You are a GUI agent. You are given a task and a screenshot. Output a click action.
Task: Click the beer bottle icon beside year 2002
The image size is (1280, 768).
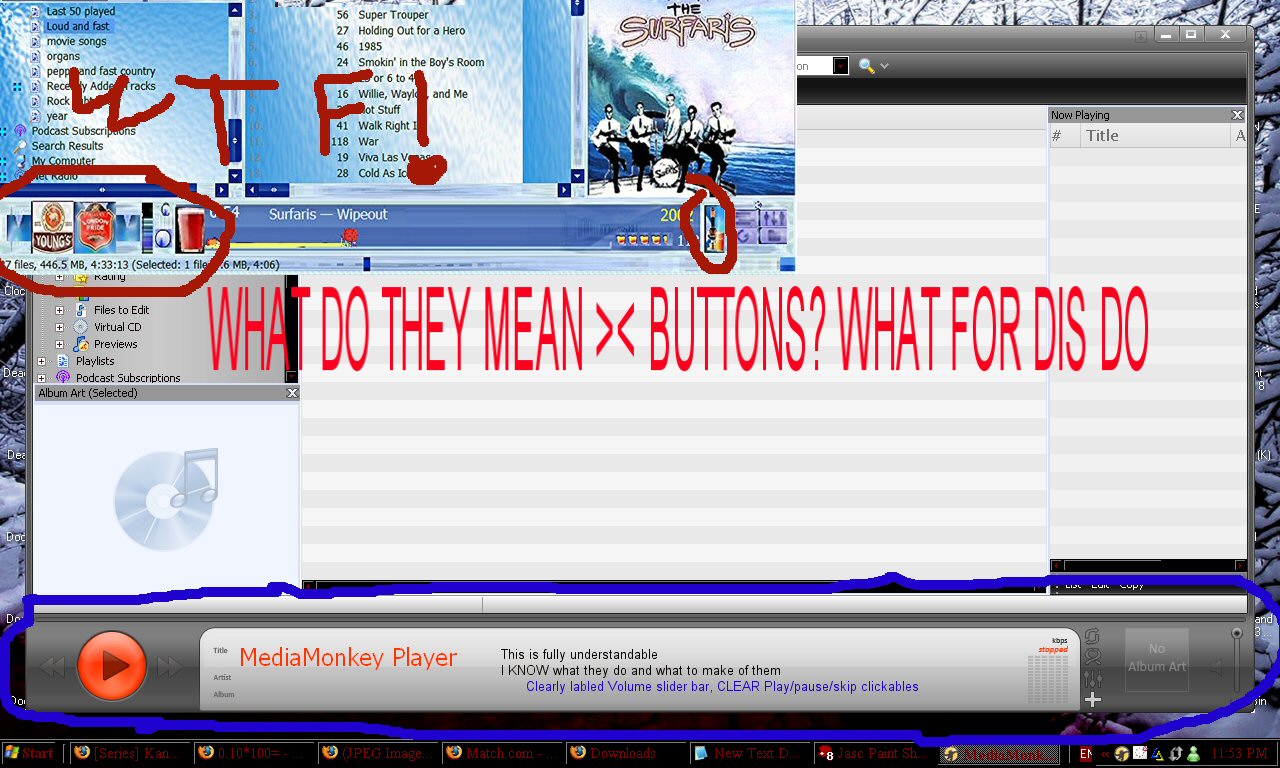[x=714, y=229]
